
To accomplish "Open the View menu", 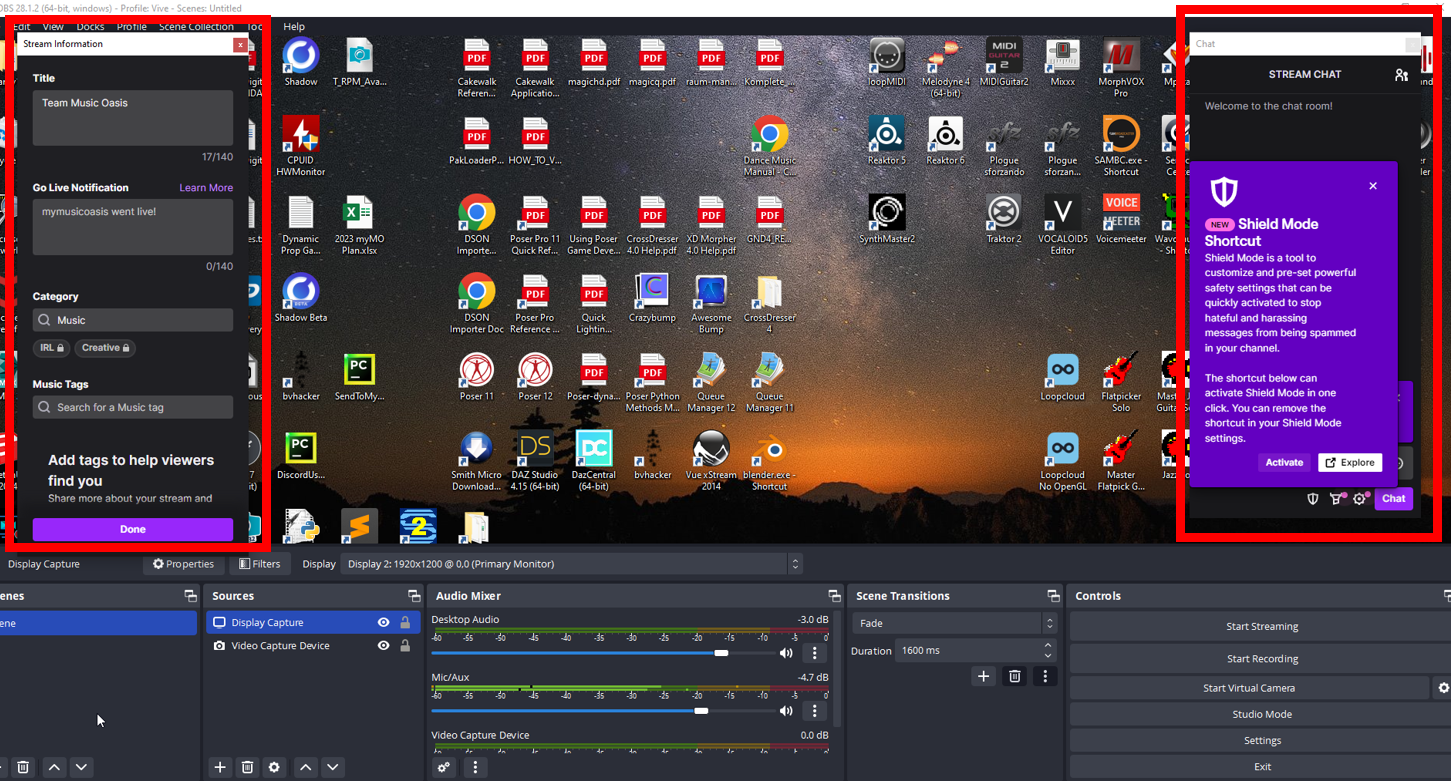I will point(54,27).
